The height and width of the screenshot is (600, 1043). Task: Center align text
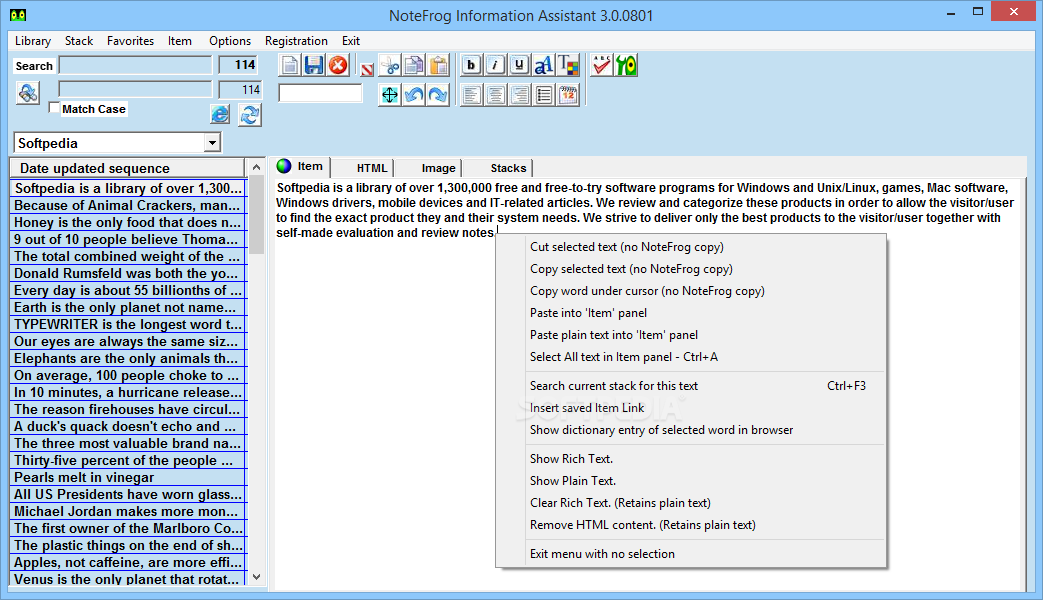tap(495, 94)
